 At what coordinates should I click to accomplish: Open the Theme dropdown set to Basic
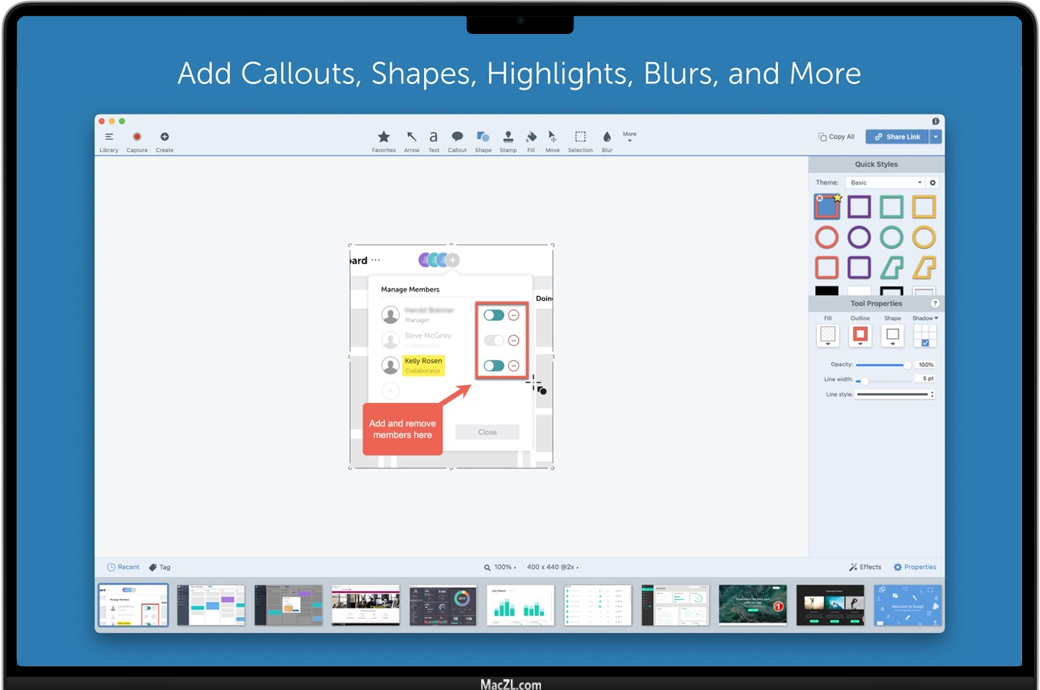[x=885, y=183]
